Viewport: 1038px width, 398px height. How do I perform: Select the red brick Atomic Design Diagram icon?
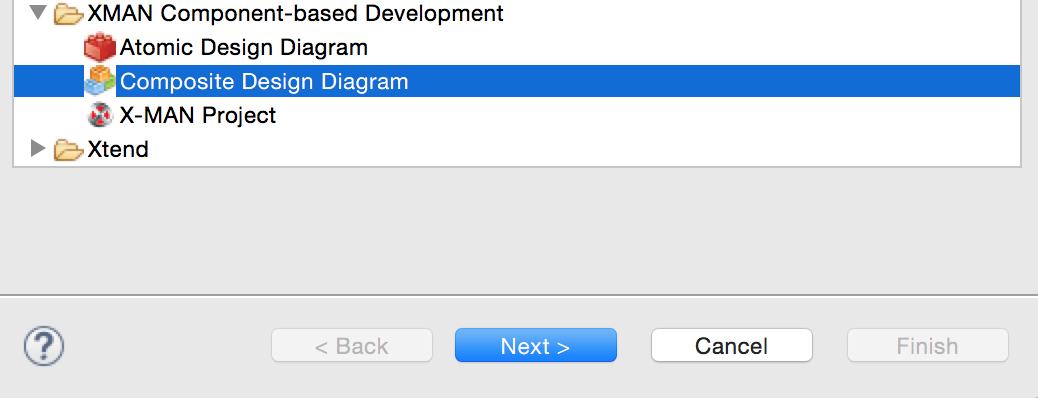[100, 48]
